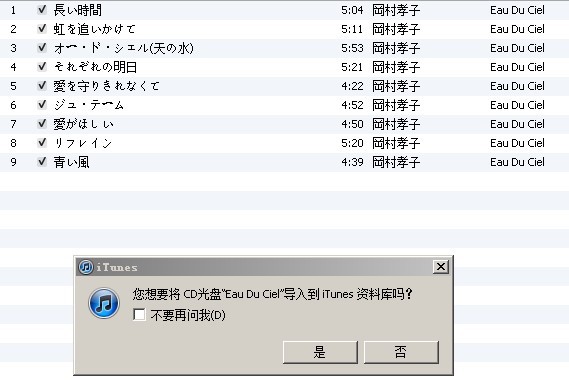This screenshot has height=380, width=569.
Task: Toggle checkbox for それぞれの明日
Action: tap(42, 67)
